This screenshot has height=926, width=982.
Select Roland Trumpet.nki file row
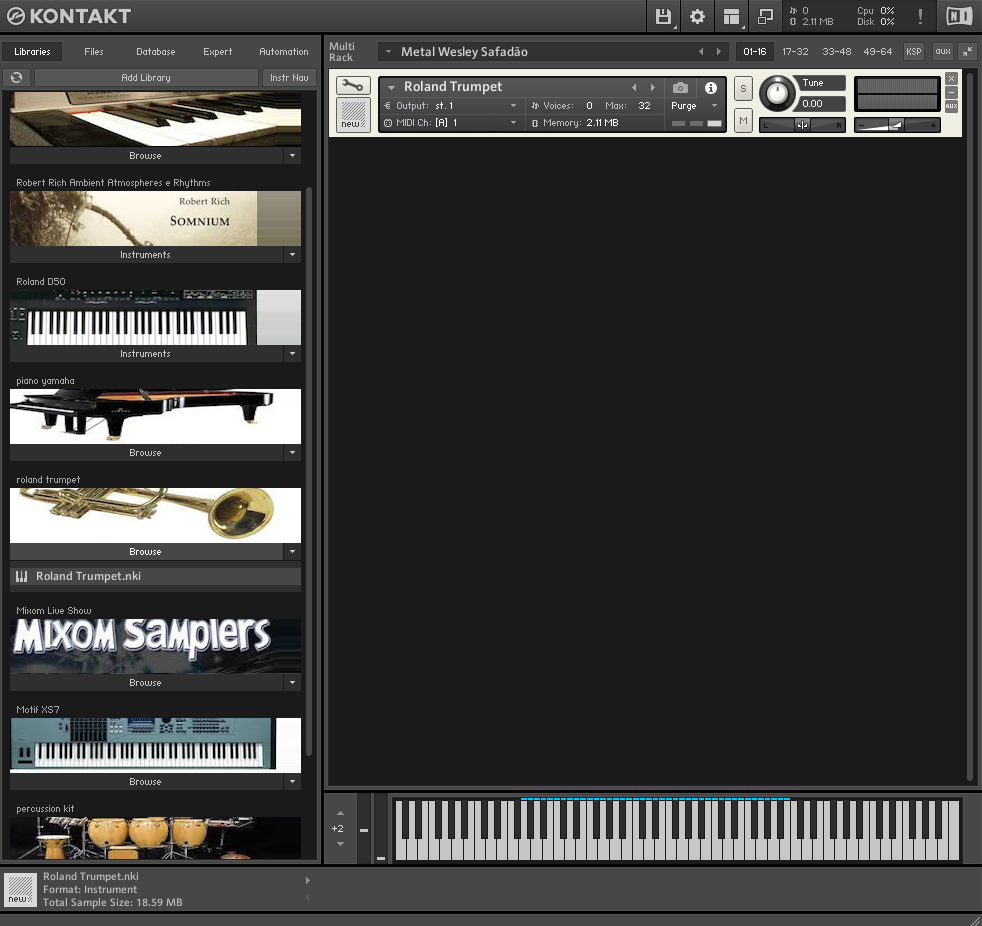[x=155, y=576]
